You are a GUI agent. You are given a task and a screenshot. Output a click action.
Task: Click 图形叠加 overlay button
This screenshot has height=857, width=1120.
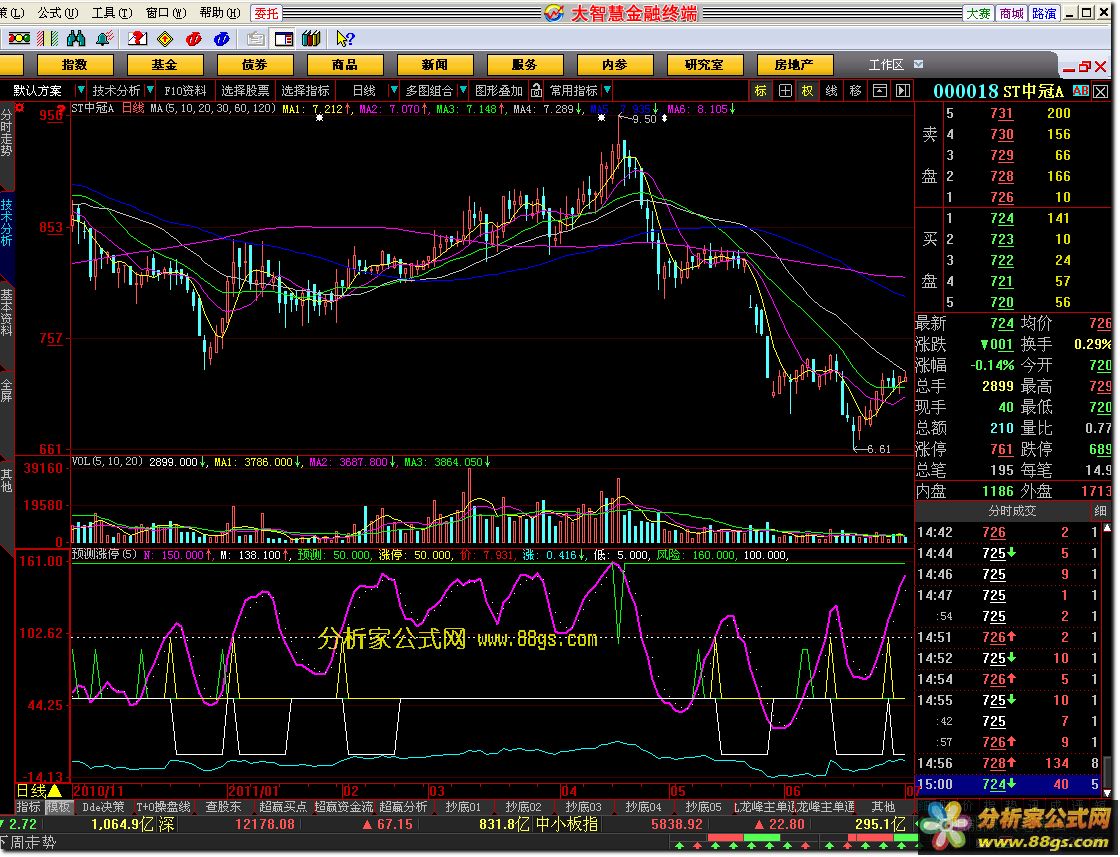[499, 91]
